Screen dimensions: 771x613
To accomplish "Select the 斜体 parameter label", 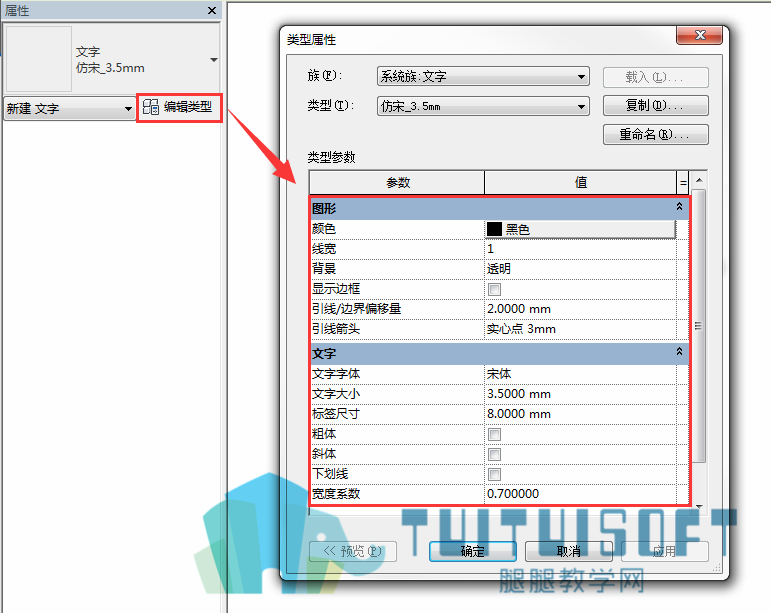I will 324,454.
